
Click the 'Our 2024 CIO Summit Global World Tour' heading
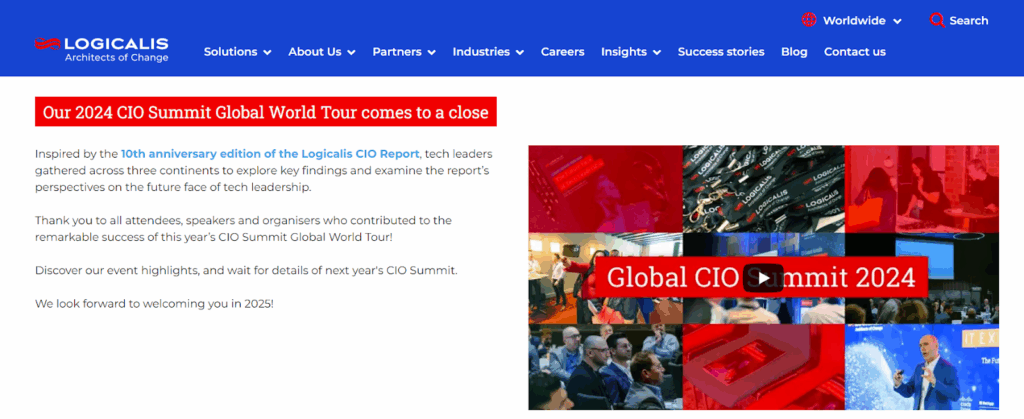coord(266,112)
